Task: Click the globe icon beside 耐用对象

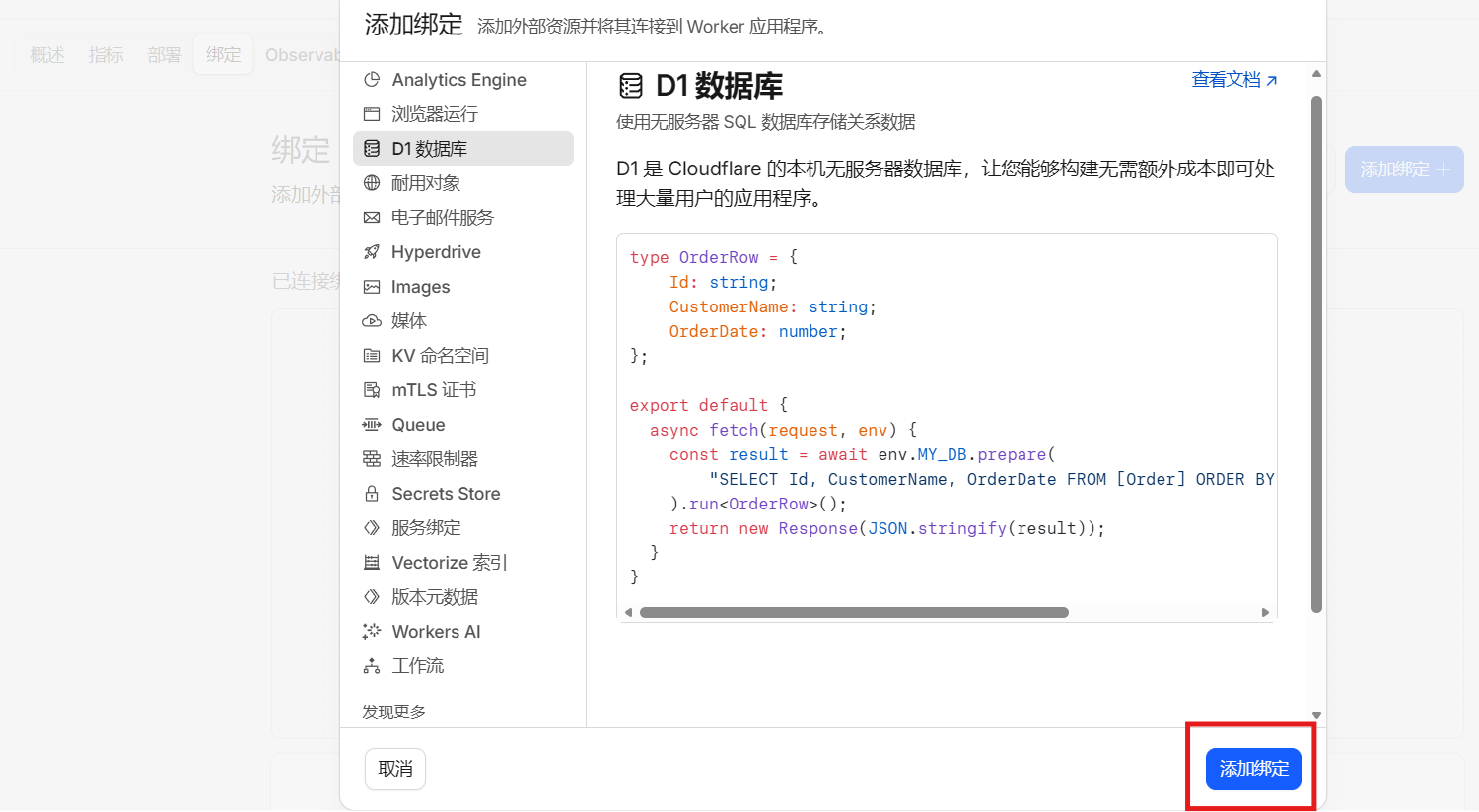Action: point(372,183)
